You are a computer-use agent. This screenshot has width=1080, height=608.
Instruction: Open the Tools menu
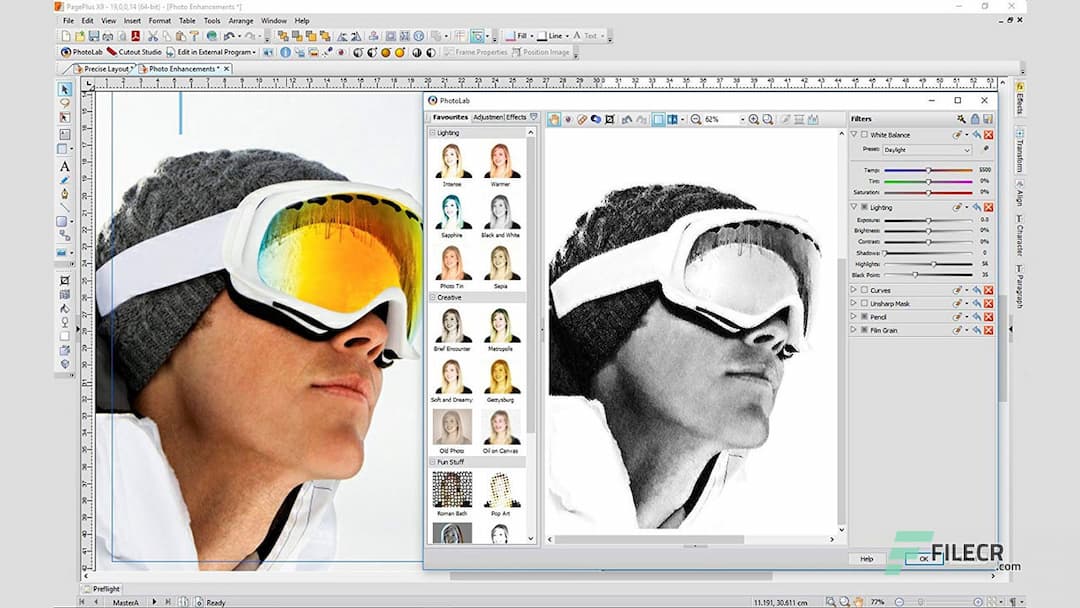point(211,20)
